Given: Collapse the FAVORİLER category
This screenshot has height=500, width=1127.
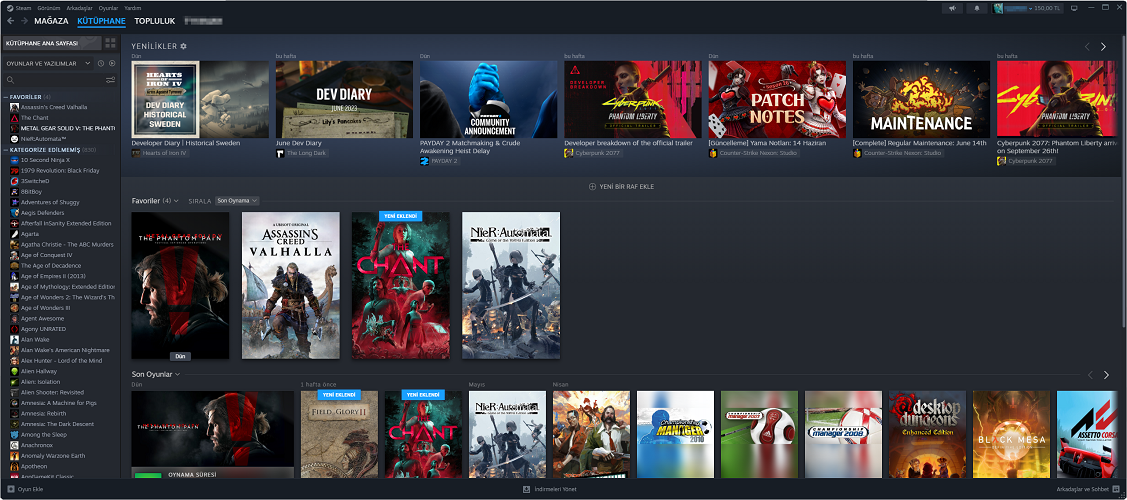Looking at the screenshot, I should [5, 96].
